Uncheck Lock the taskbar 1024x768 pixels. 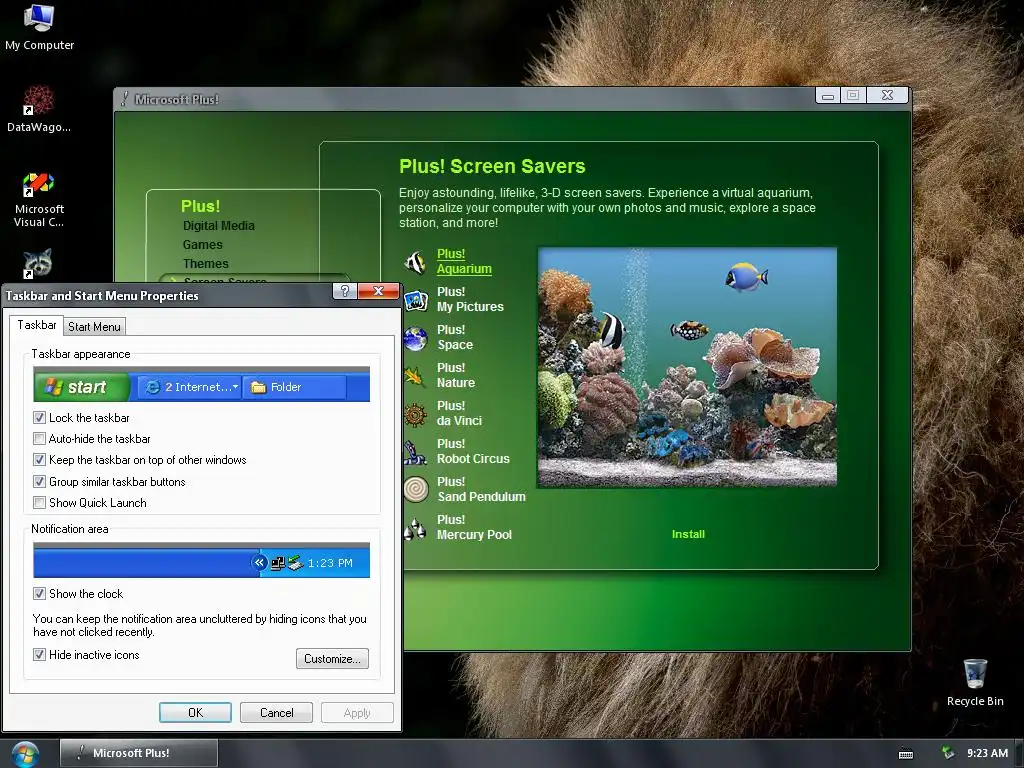coord(39,418)
